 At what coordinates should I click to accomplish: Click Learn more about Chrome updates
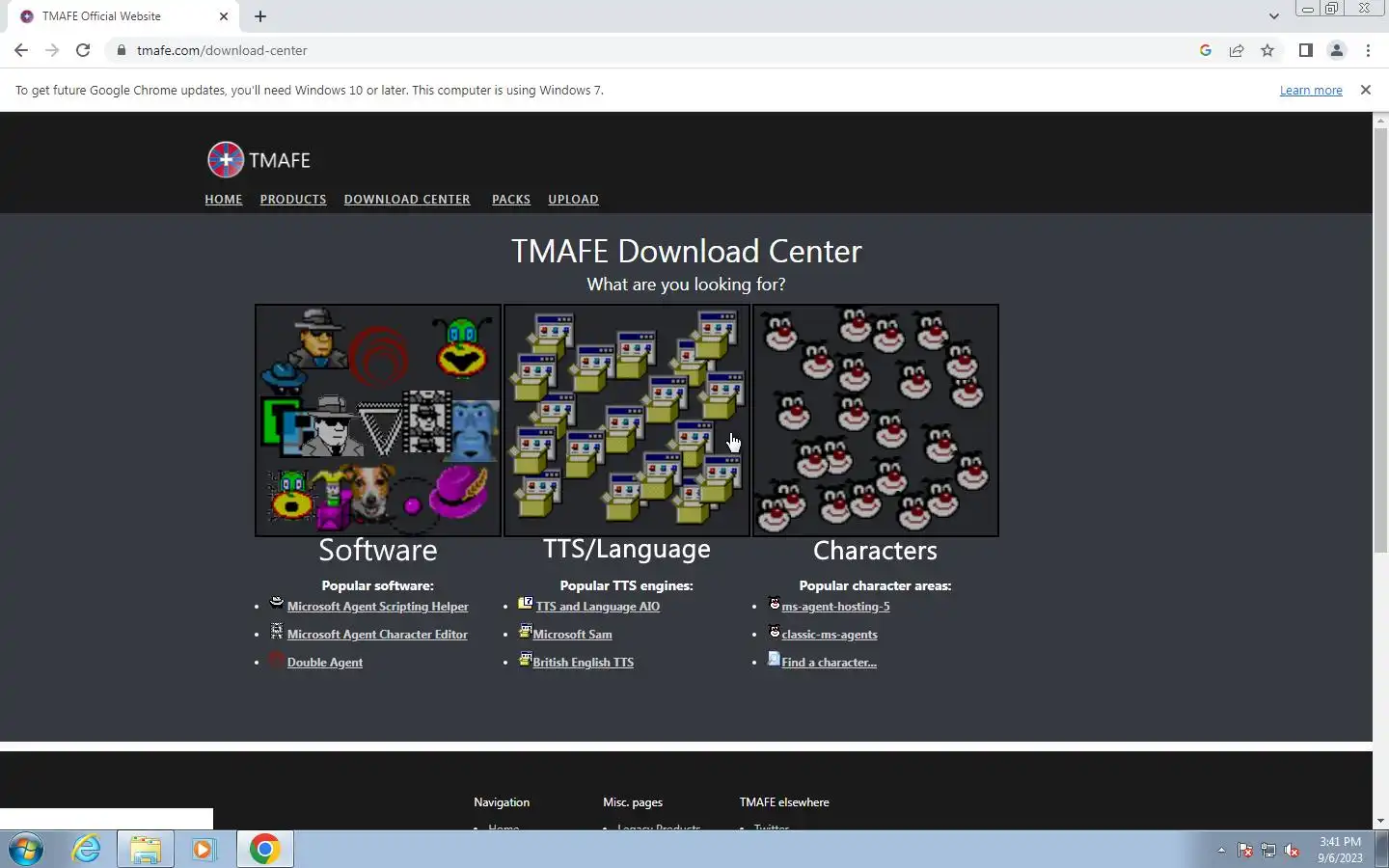coord(1311,91)
